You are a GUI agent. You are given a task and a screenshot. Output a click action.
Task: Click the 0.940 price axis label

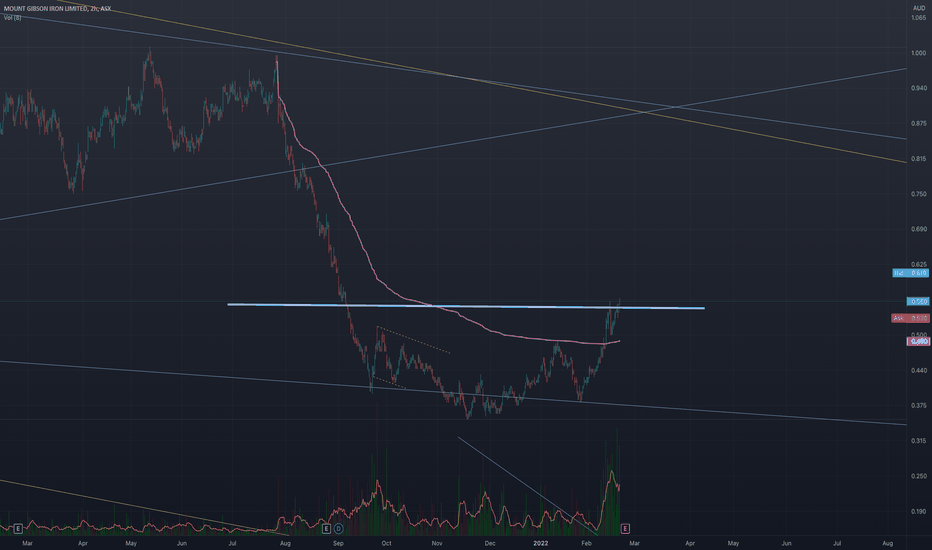pos(918,88)
